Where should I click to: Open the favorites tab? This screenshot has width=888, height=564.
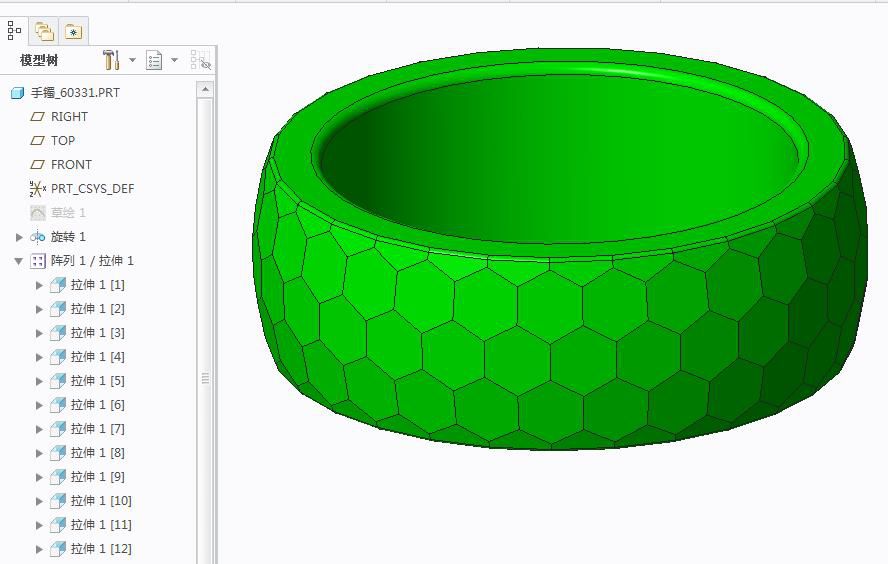[73, 31]
